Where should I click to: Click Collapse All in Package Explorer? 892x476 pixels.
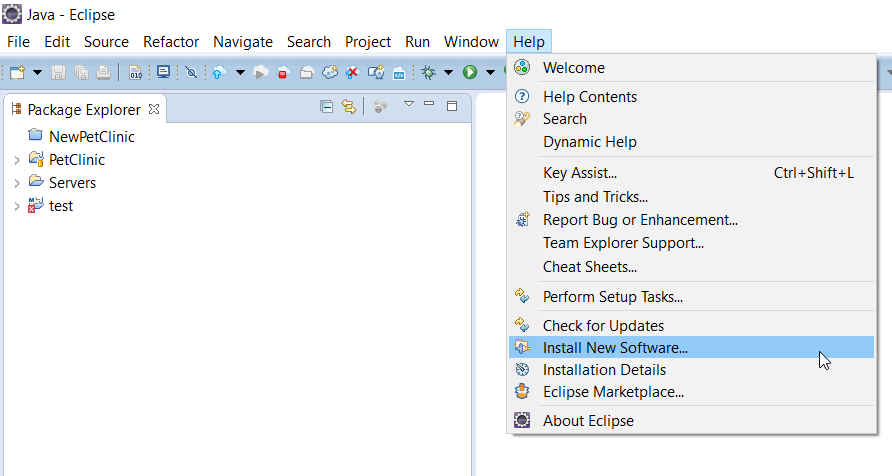click(x=326, y=106)
